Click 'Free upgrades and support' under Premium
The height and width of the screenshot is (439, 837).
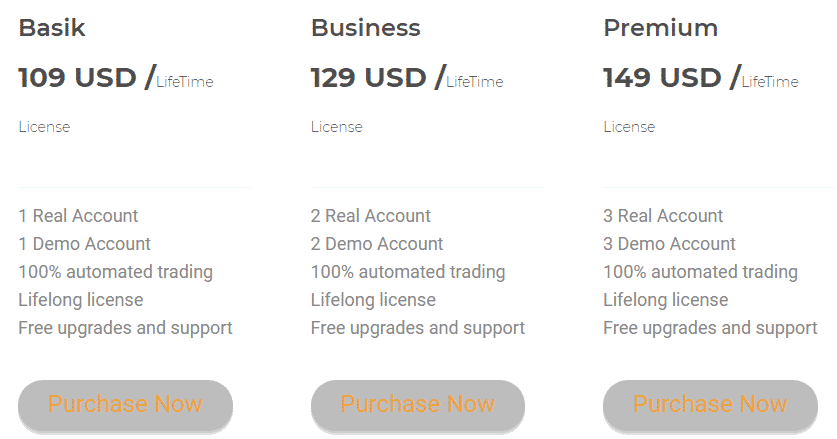pos(710,328)
